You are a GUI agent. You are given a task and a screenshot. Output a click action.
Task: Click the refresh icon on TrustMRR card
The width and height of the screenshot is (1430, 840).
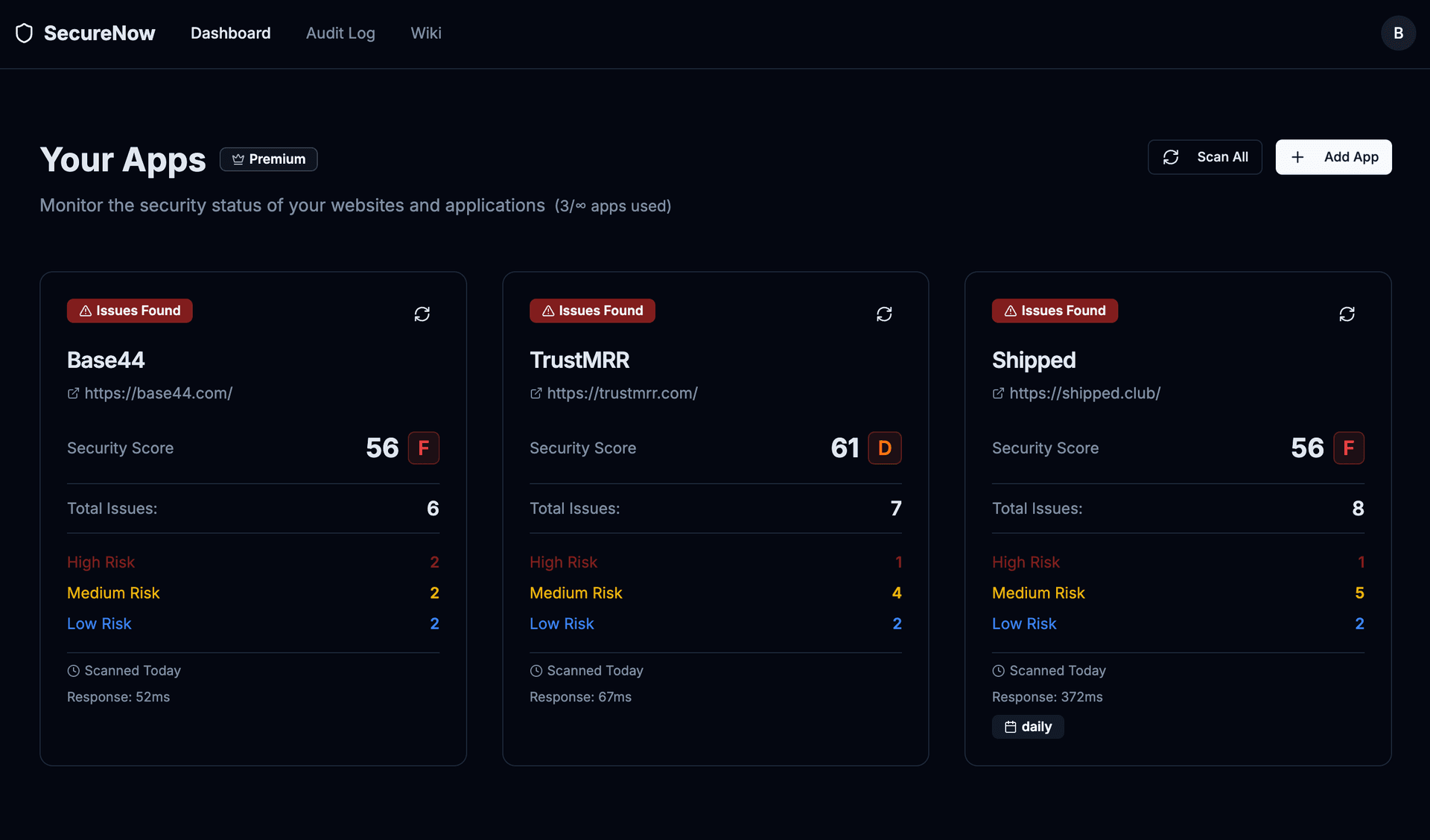point(885,314)
